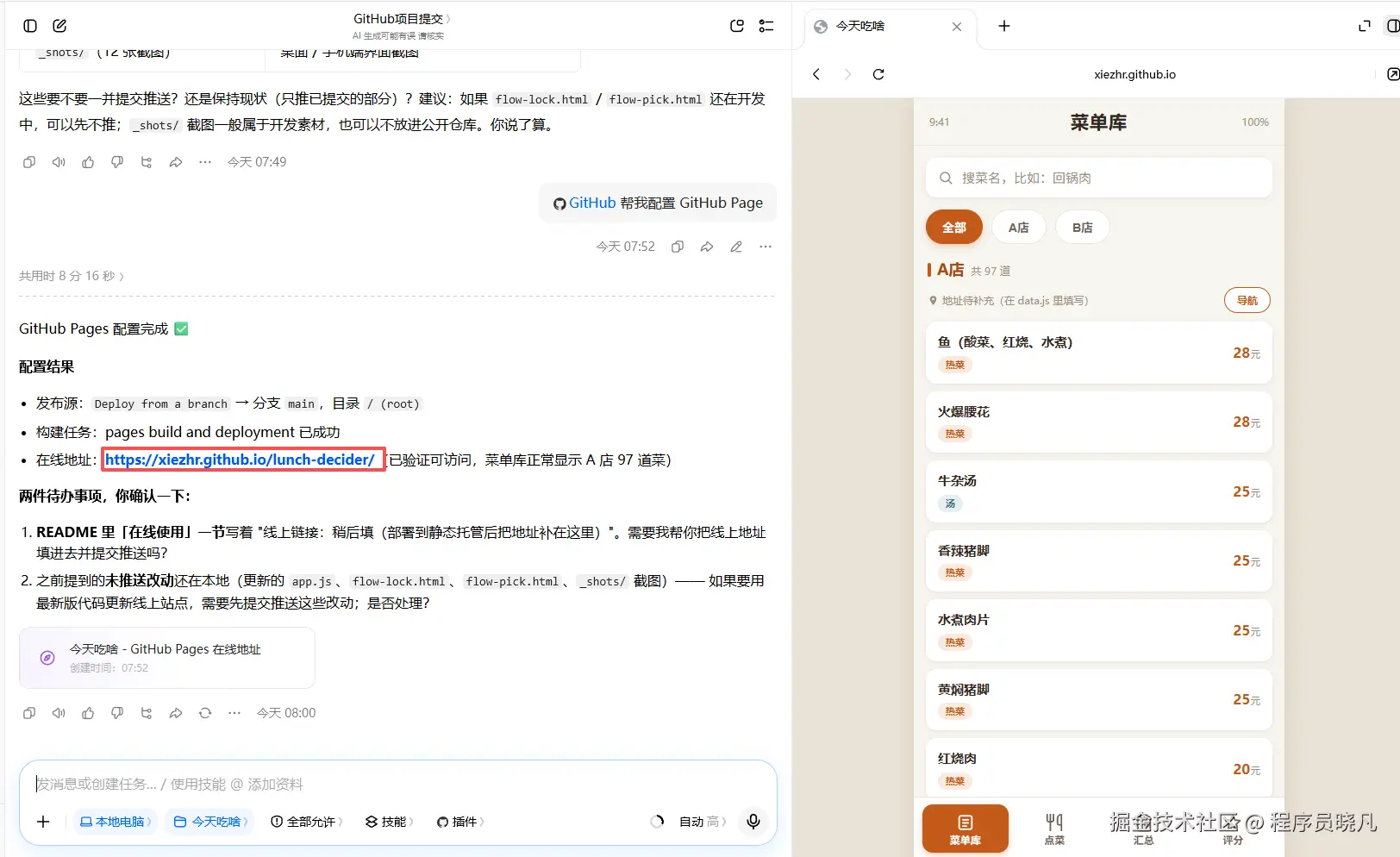The width and height of the screenshot is (1400, 857).
Task: Click the context ring indicator in composer
Action: (657, 822)
